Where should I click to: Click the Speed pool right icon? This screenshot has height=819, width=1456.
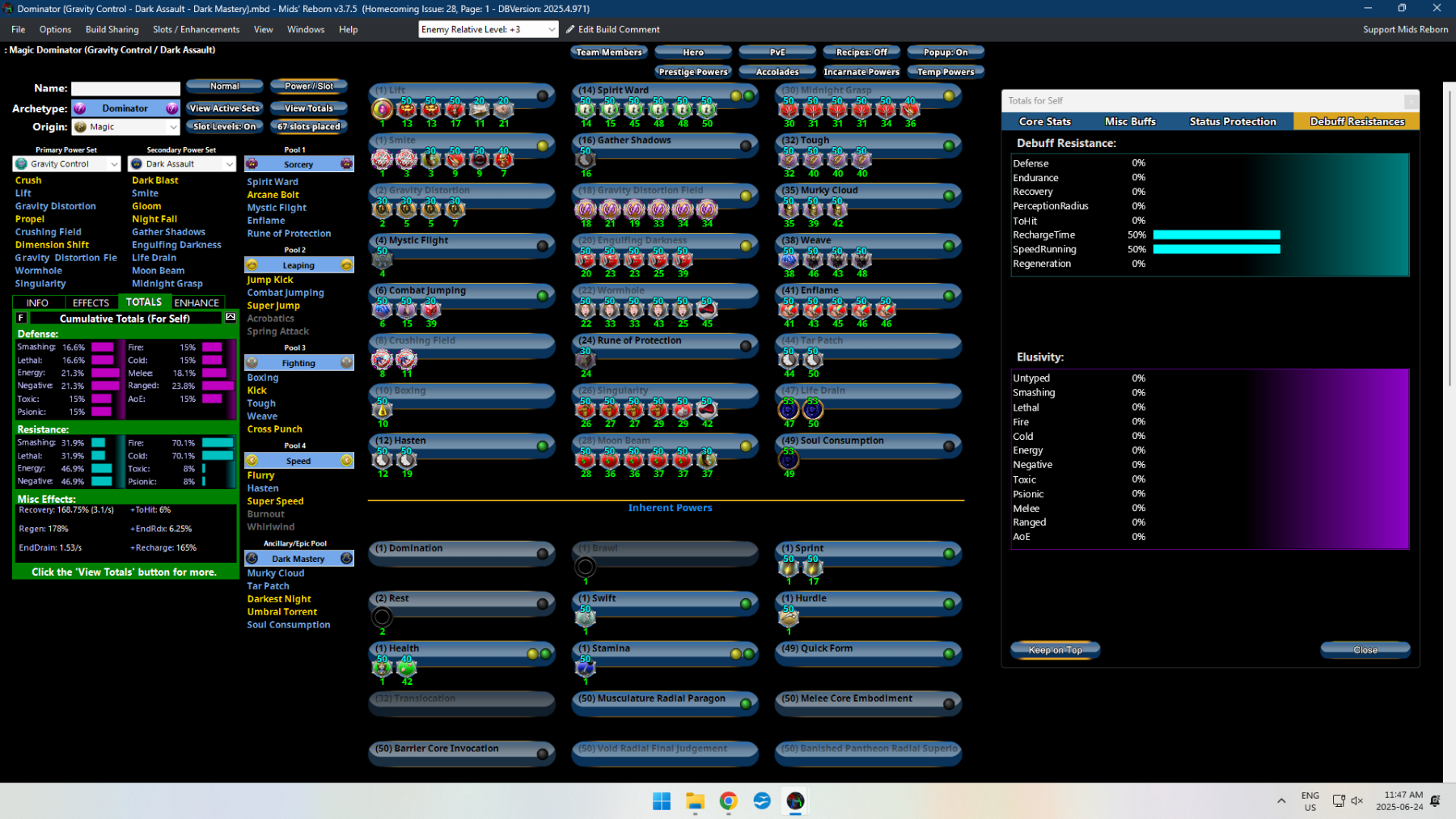[x=346, y=461]
